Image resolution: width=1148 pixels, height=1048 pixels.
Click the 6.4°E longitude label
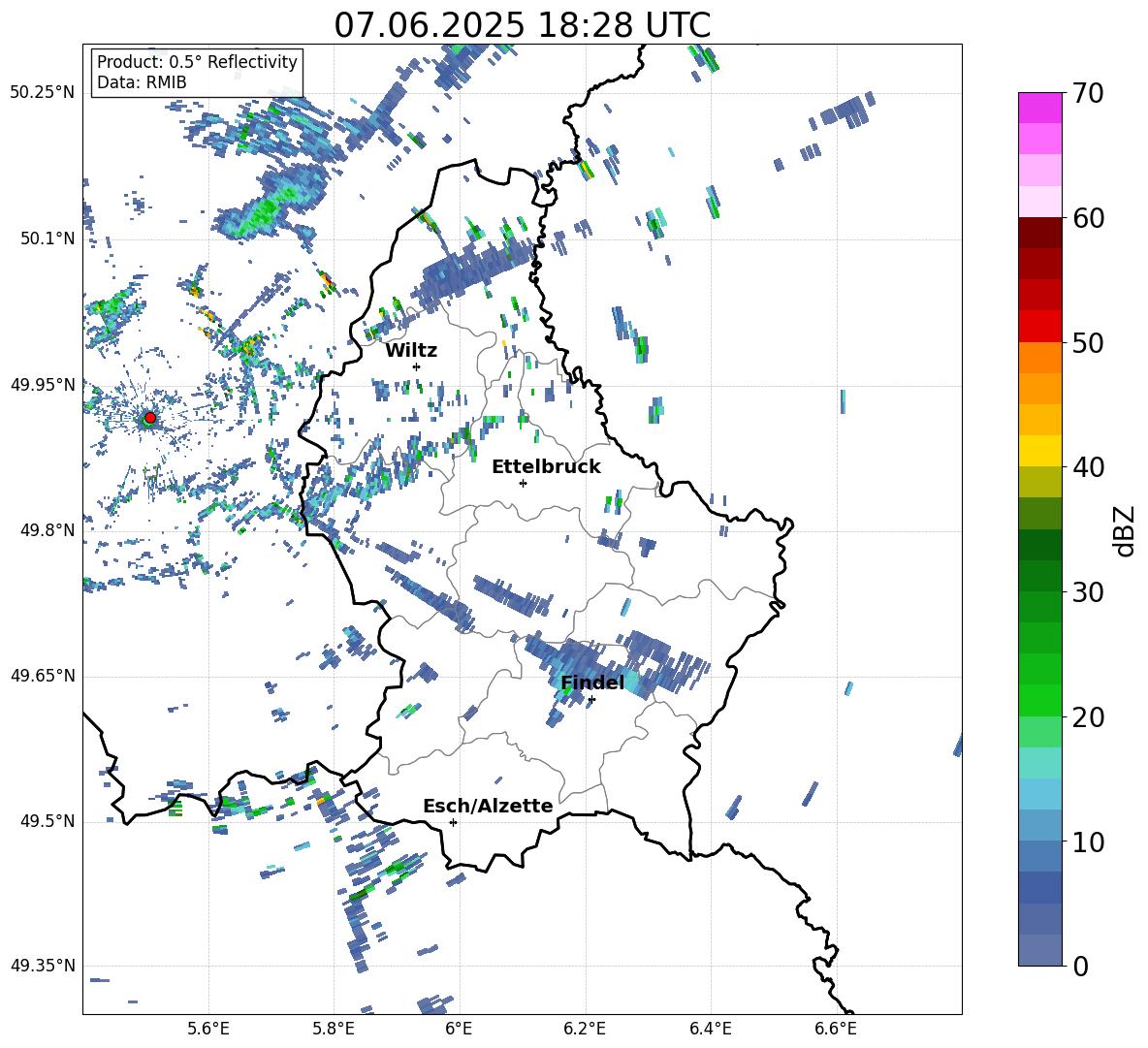point(710,1029)
